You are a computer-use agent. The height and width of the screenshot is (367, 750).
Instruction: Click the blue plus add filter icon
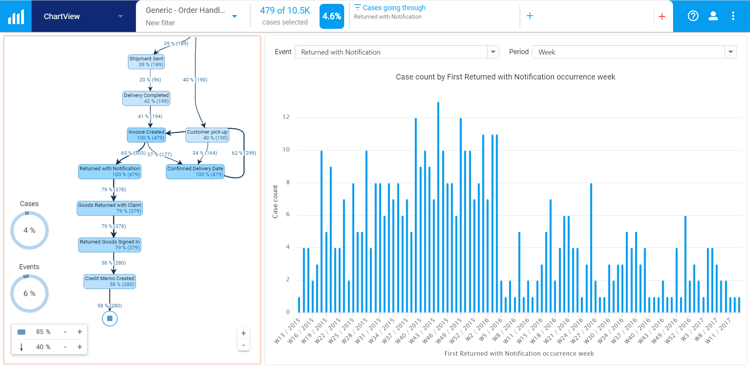(x=529, y=16)
